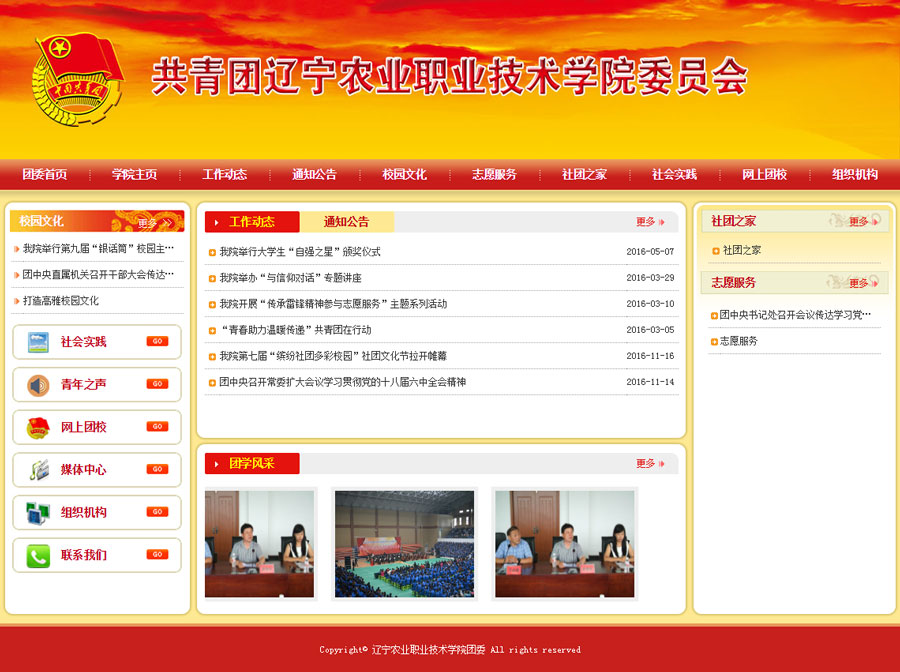The height and width of the screenshot is (672, 900).
Task: Click the 社团之家 right panel heading
Action: tap(734, 221)
